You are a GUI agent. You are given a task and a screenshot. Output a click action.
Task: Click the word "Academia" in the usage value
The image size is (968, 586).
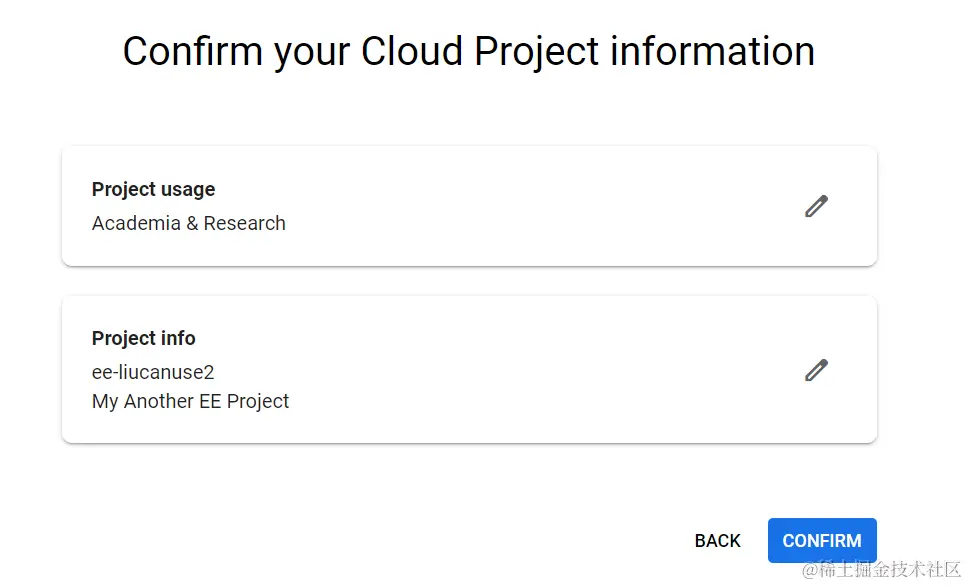coord(136,223)
